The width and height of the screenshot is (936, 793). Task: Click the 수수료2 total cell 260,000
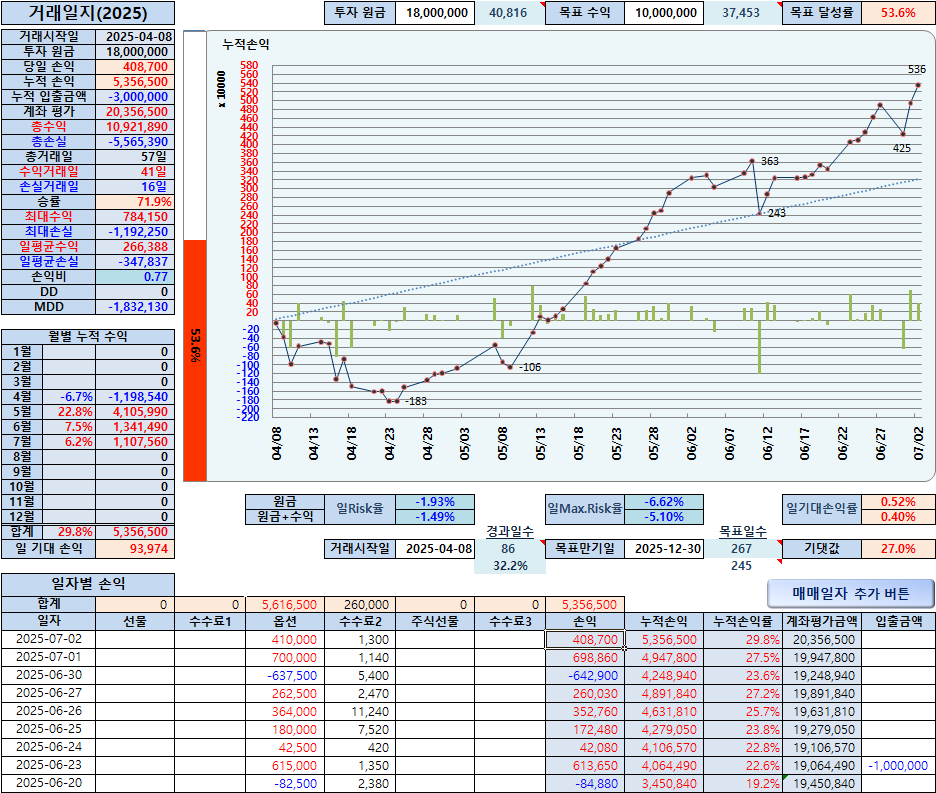(x=361, y=604)
